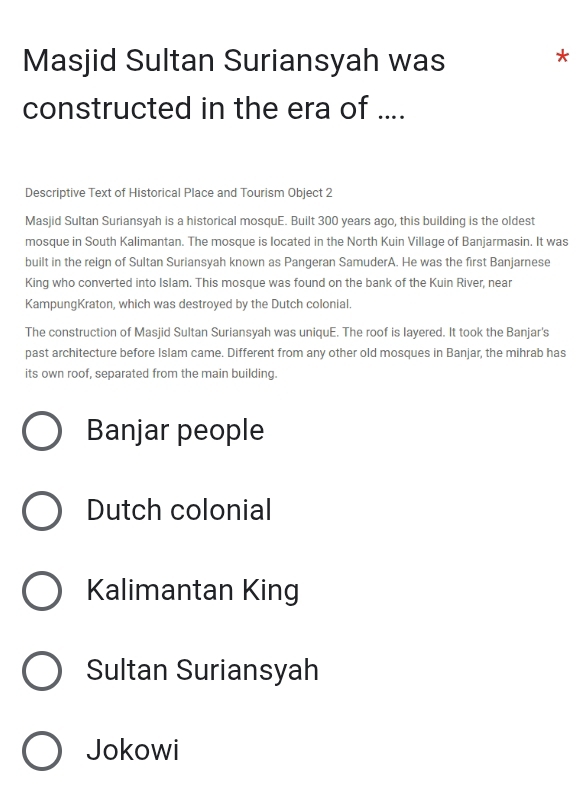Screen dimensions: 588x794
Task: Click the red required asterisk
Action: pyautogui.click(x=562, y=57)
